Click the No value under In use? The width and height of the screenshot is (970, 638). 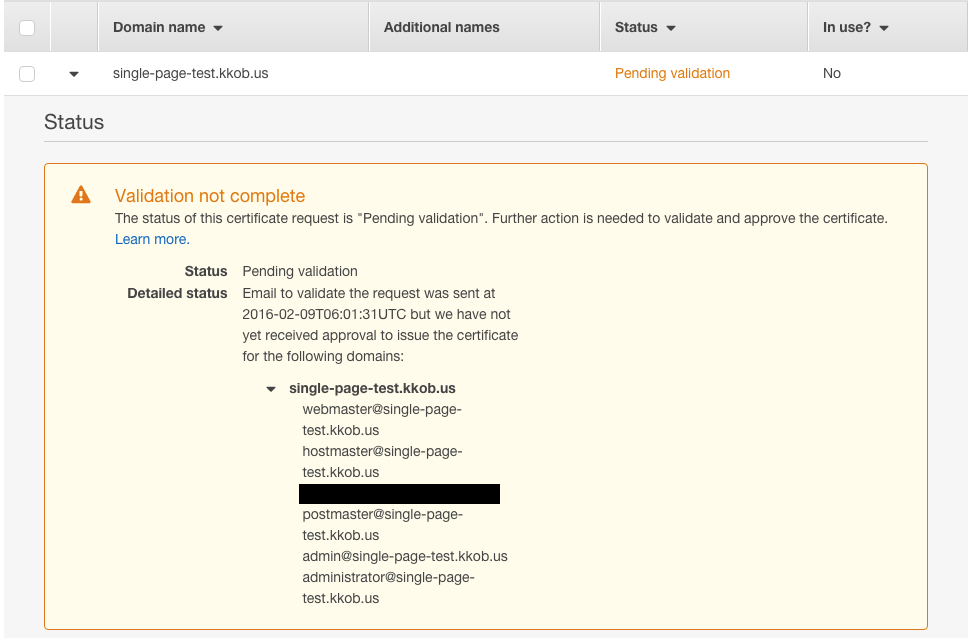[831, 73]
